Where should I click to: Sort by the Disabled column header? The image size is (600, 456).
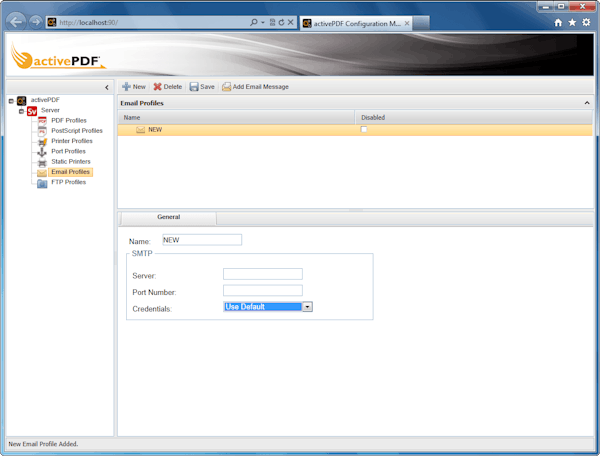[x=474, y=117]
